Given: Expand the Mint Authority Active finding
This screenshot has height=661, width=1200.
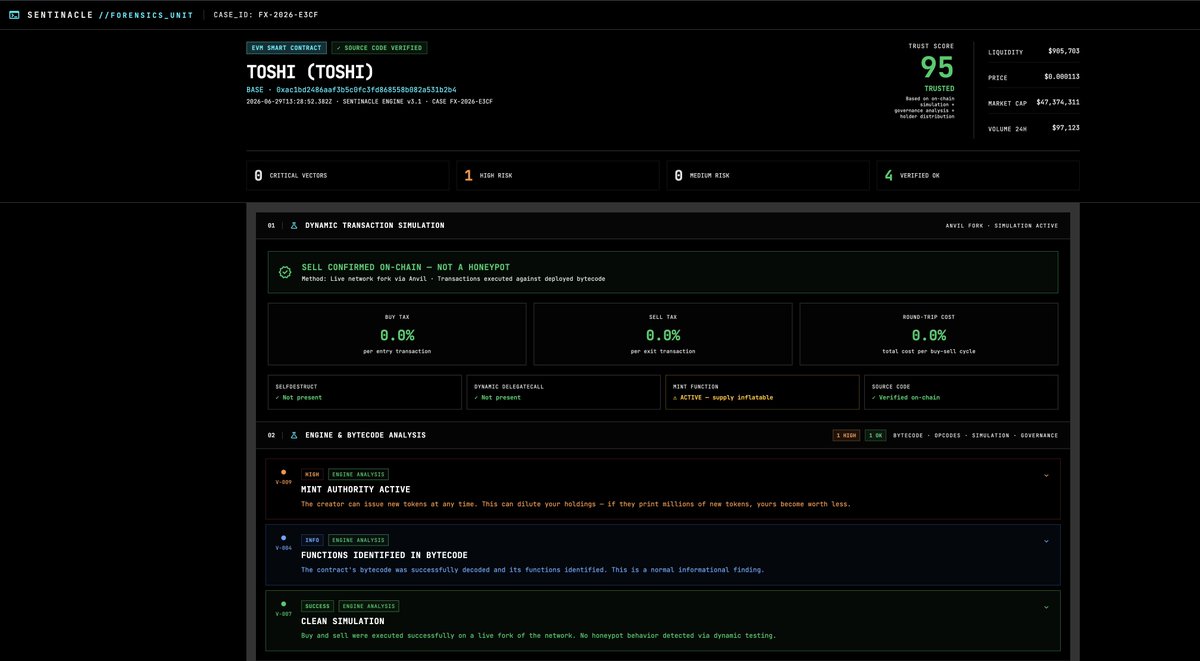Looking at the screenshot, I should pos(1046,475).
